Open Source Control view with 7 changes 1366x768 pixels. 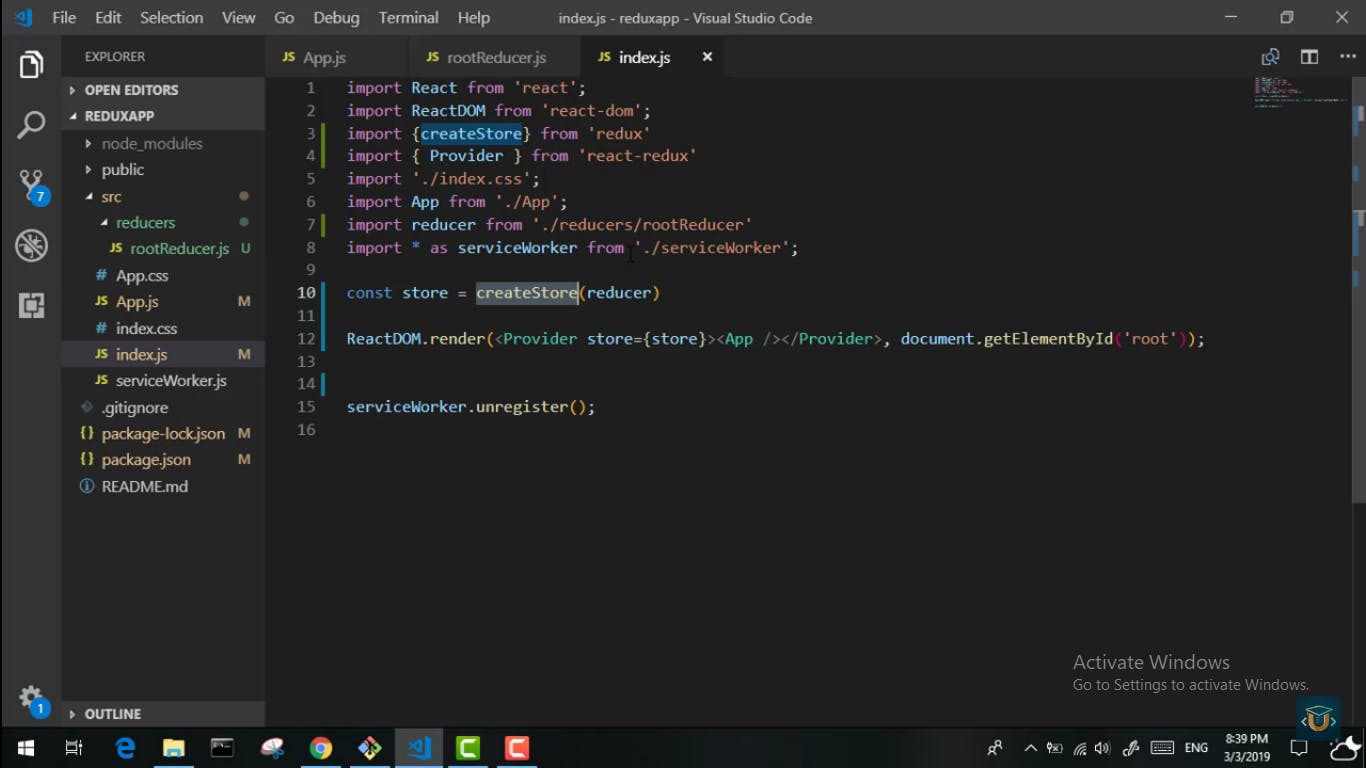click(31, 186)
